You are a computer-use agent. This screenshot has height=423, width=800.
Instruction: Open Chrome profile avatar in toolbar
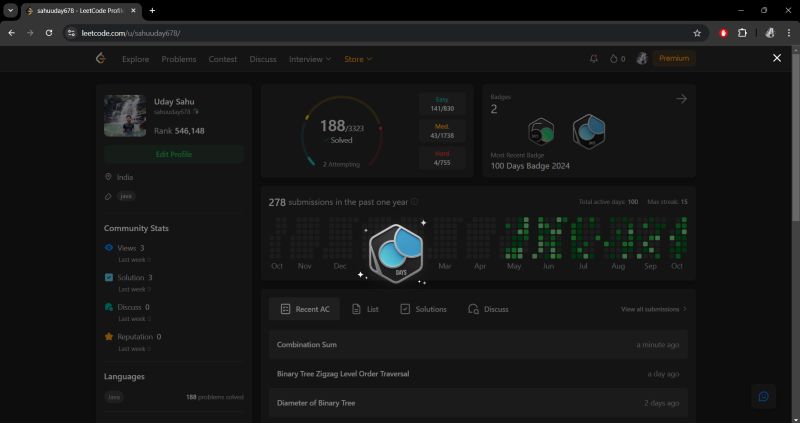click(770, 33)
